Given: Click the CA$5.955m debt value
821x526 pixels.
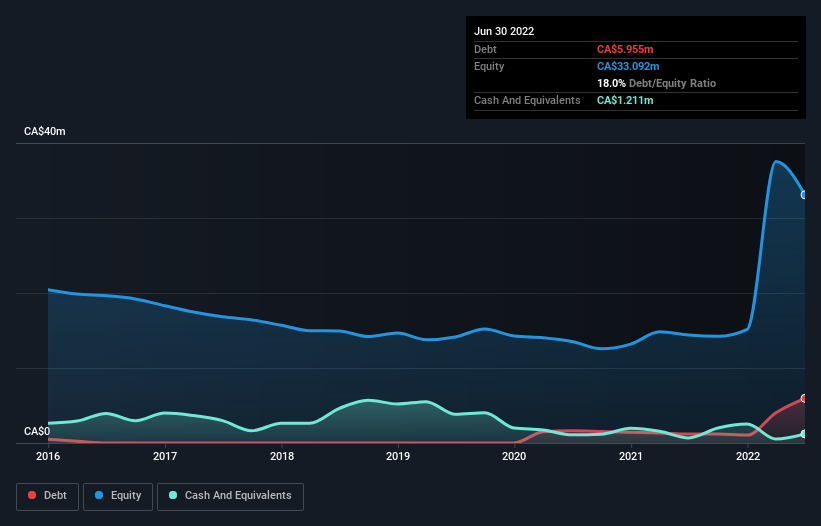Looking at the screenshot, I should pyautogui.click(x=625, y=49).
